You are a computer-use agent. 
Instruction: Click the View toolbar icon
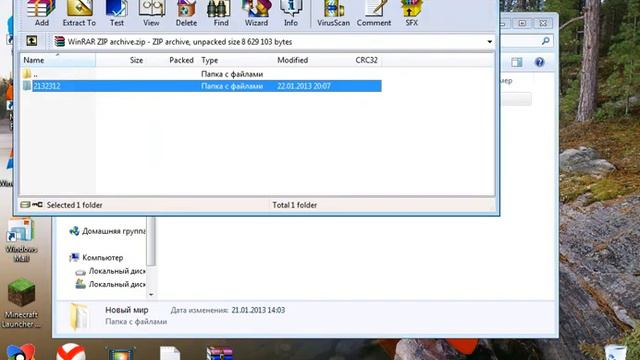(x=151, y=14)
